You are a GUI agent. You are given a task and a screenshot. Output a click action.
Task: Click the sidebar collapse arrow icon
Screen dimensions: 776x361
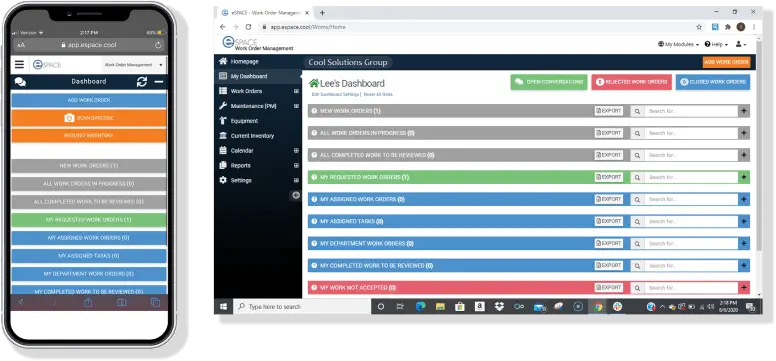pyautogui.click(x=295, y=195)
